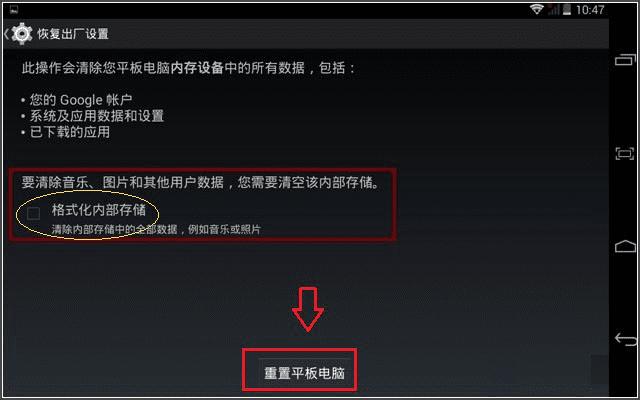Click the 重置平板电脑 button
The image size is (640, 400).
coord(304,373)
